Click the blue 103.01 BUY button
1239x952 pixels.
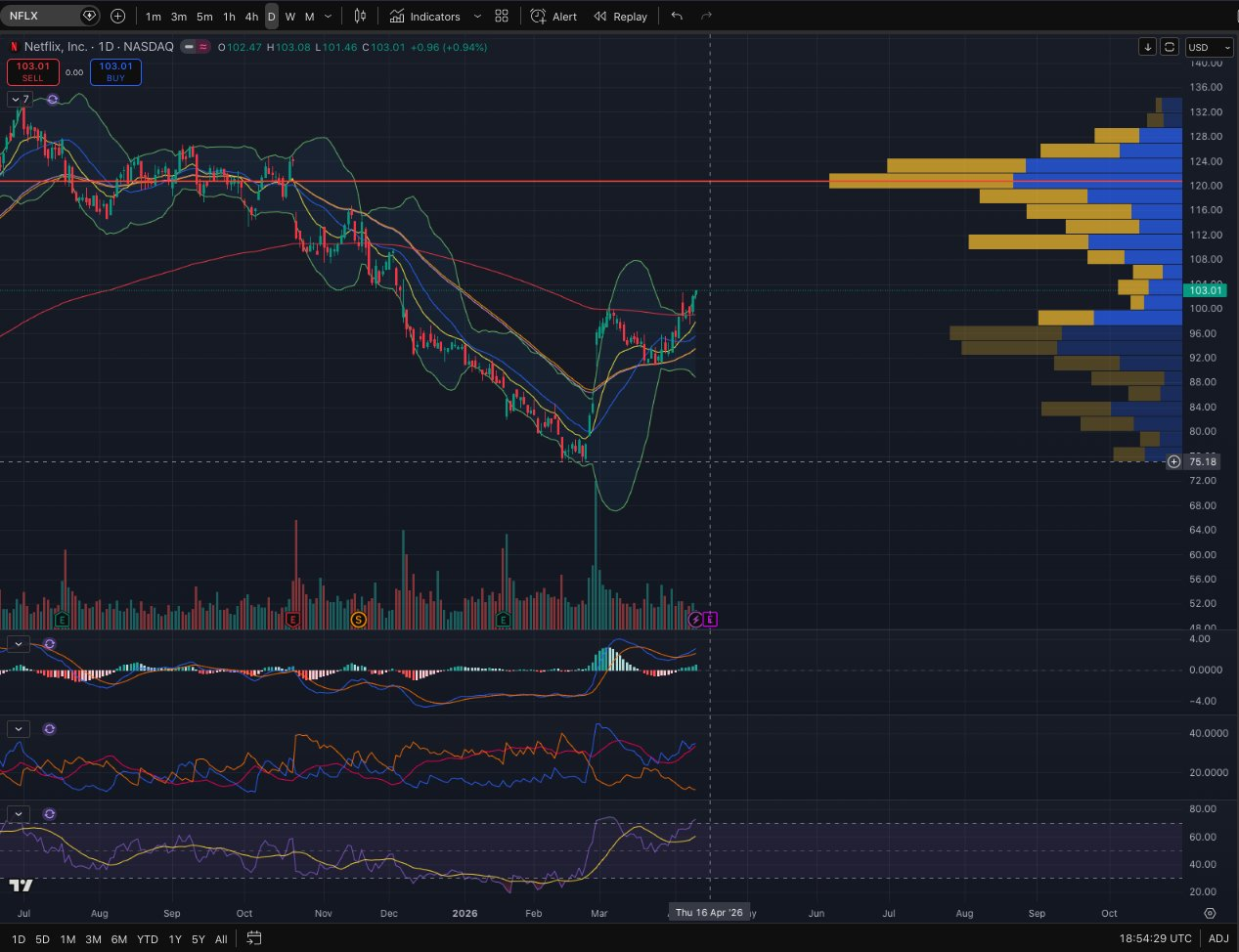click(x=115, y=71)
